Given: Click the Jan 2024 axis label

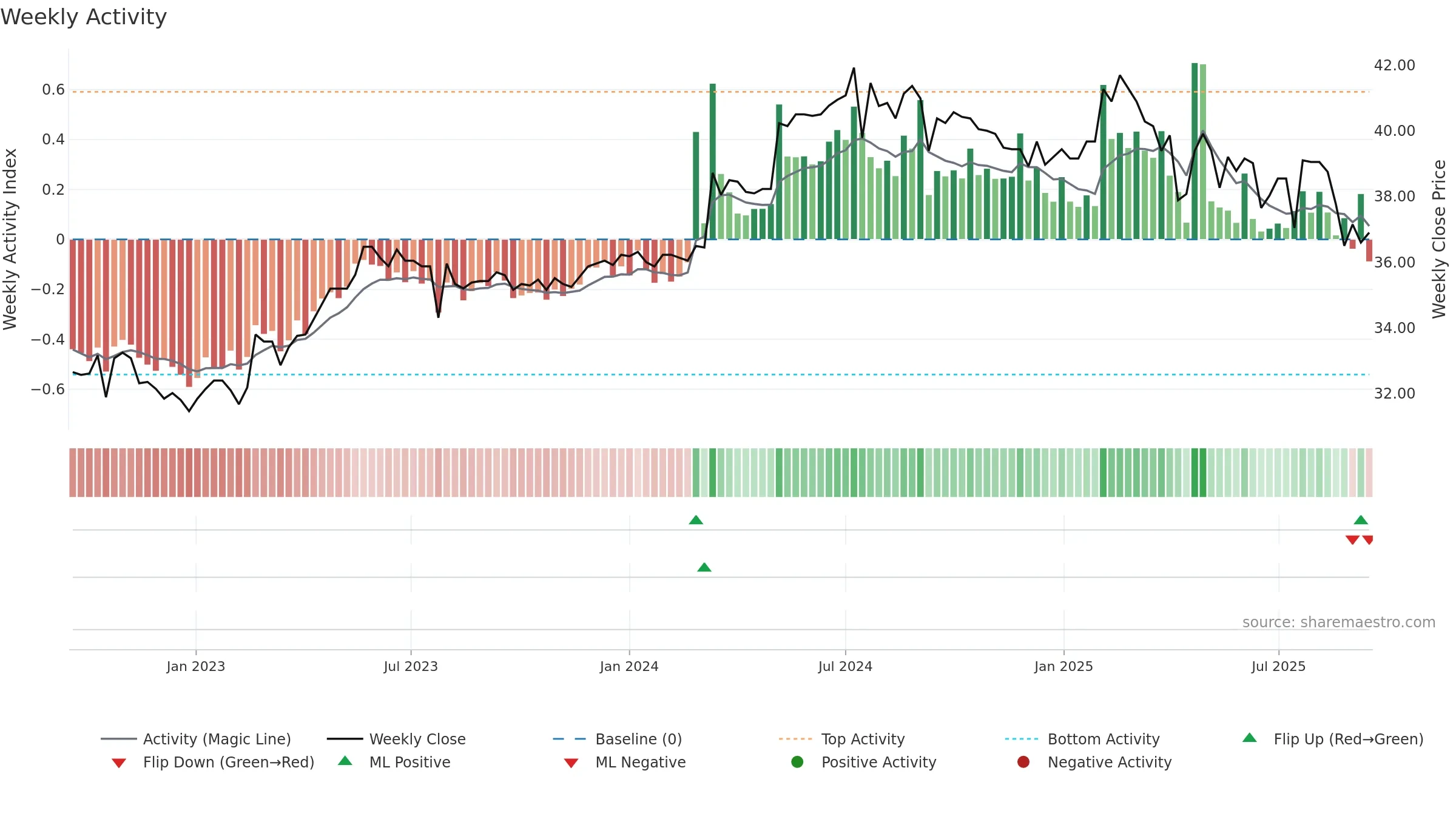Looking at the screenshot, I should click(629, 666).
